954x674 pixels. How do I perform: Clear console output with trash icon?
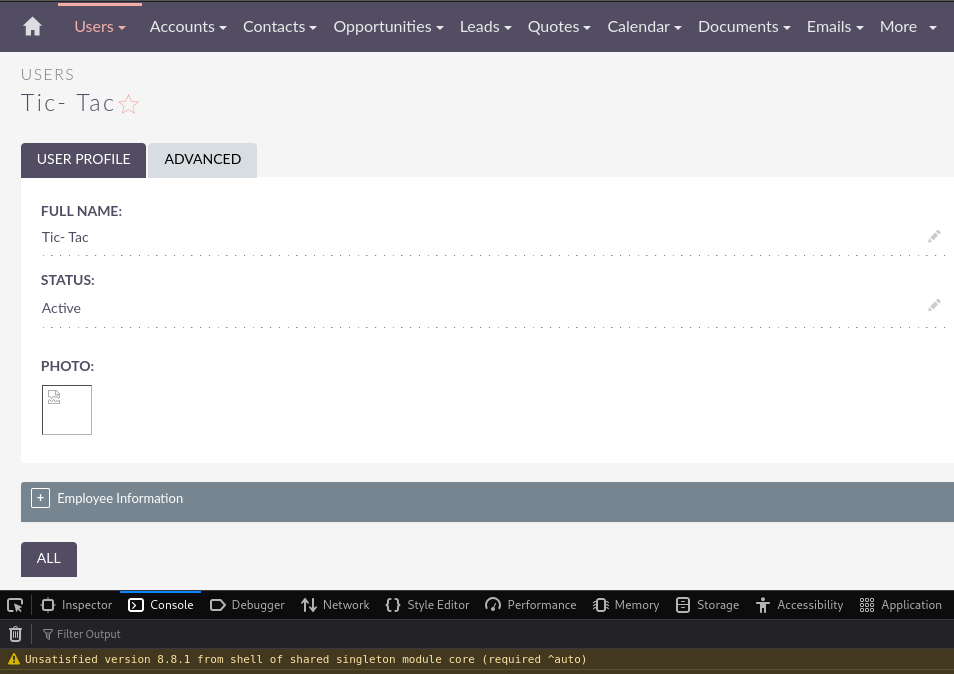15,634
